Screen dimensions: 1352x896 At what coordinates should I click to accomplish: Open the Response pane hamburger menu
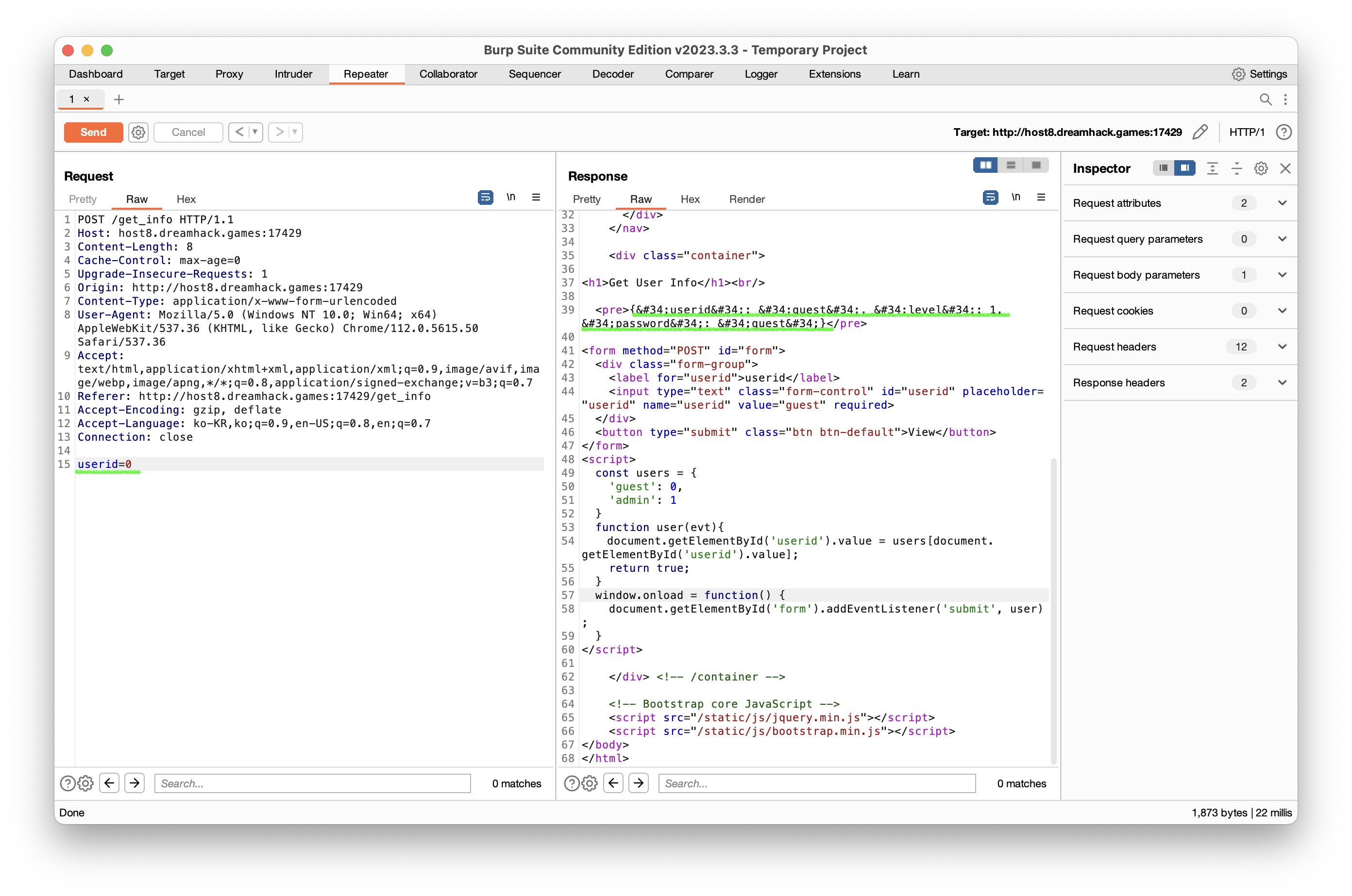(x=1041, y=198)
